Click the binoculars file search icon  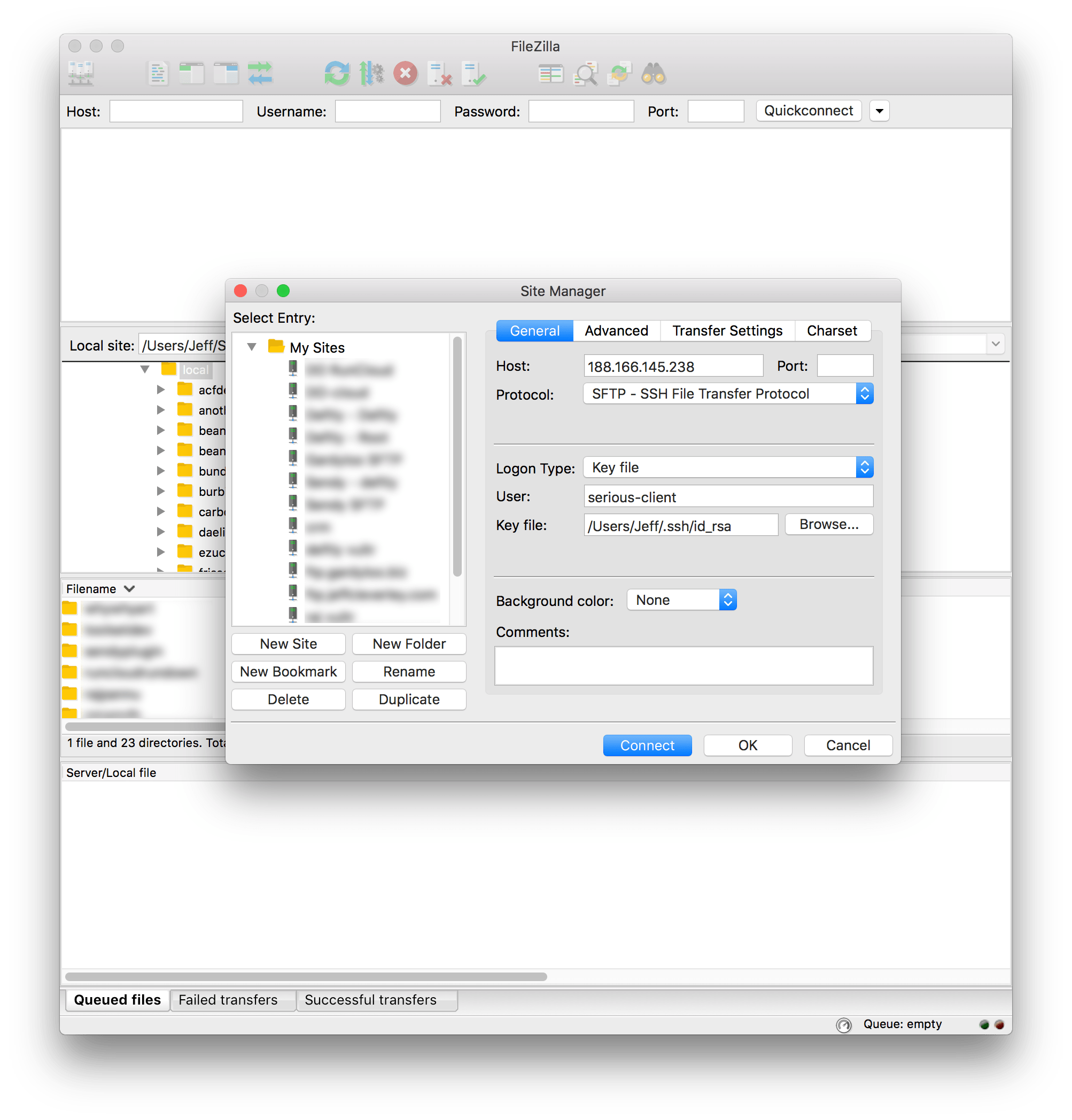(653, 74)
